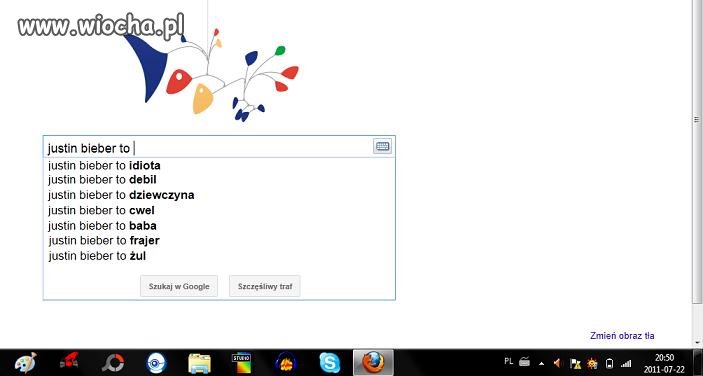The image size is (703, 376).
Task: Choose suggestion 'justin bieber to dziewczyna'
Action: [x=219, y=195]
